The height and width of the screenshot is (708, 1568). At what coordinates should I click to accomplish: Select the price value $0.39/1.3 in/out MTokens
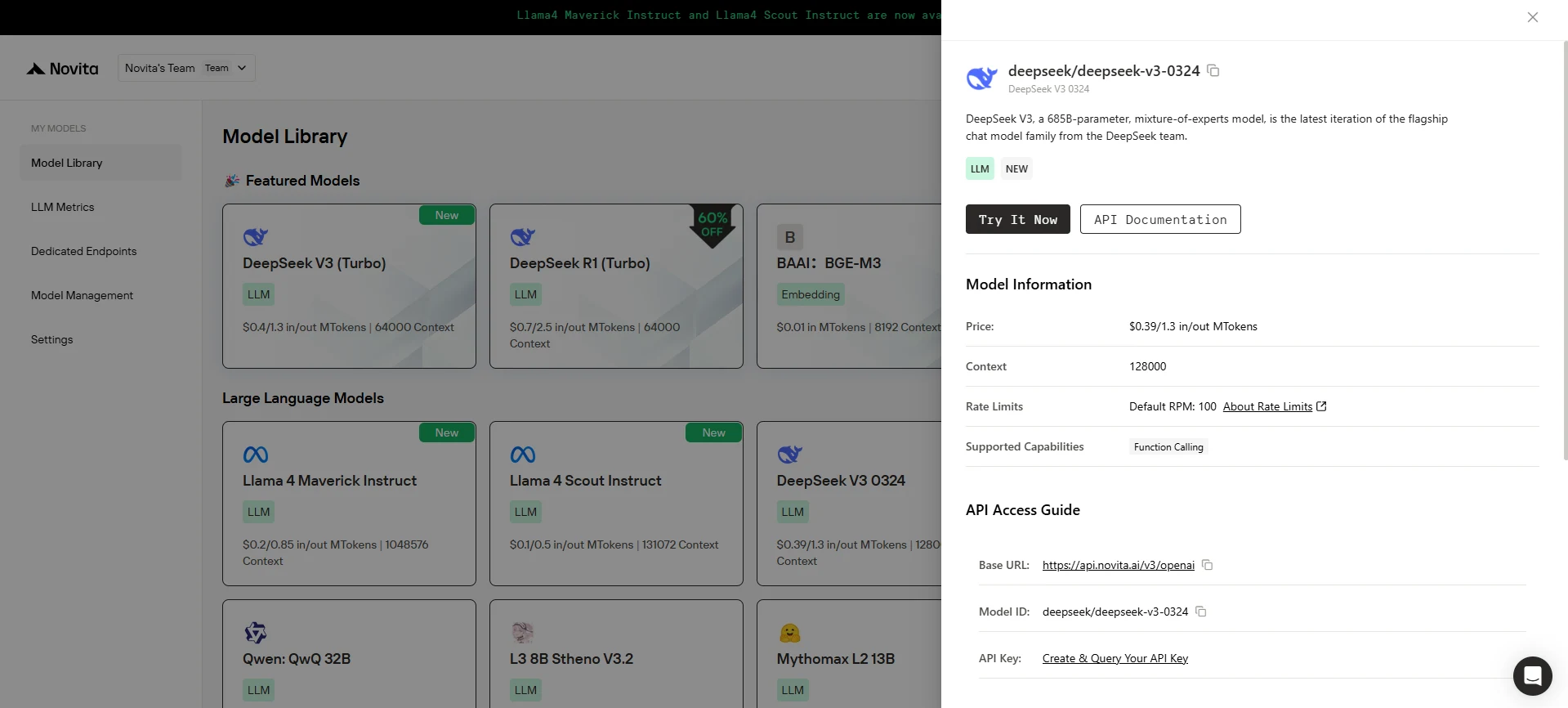coord(1193,326)
